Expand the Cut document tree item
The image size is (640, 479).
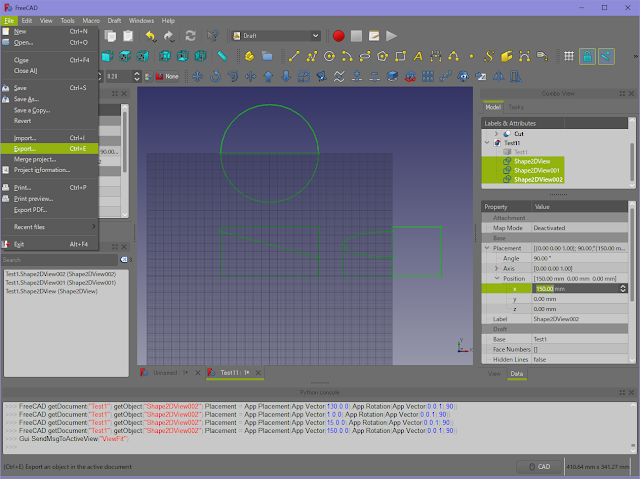click(496, 133)
